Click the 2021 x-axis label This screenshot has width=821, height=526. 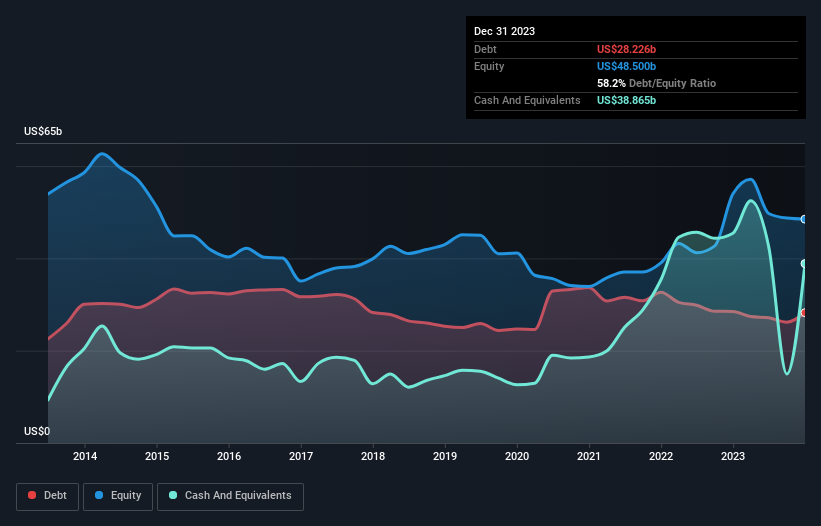click(x=589, y=456)
